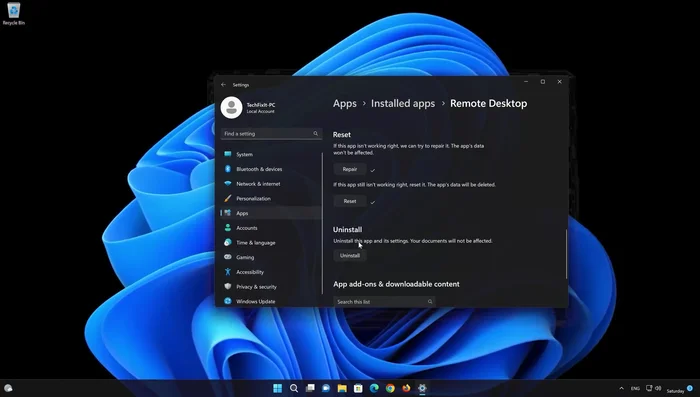The height and width of the screenshot is (397, 700).
Task: Click the 'App add-ons & downloadable content' heading
Action: coord(396,284)
